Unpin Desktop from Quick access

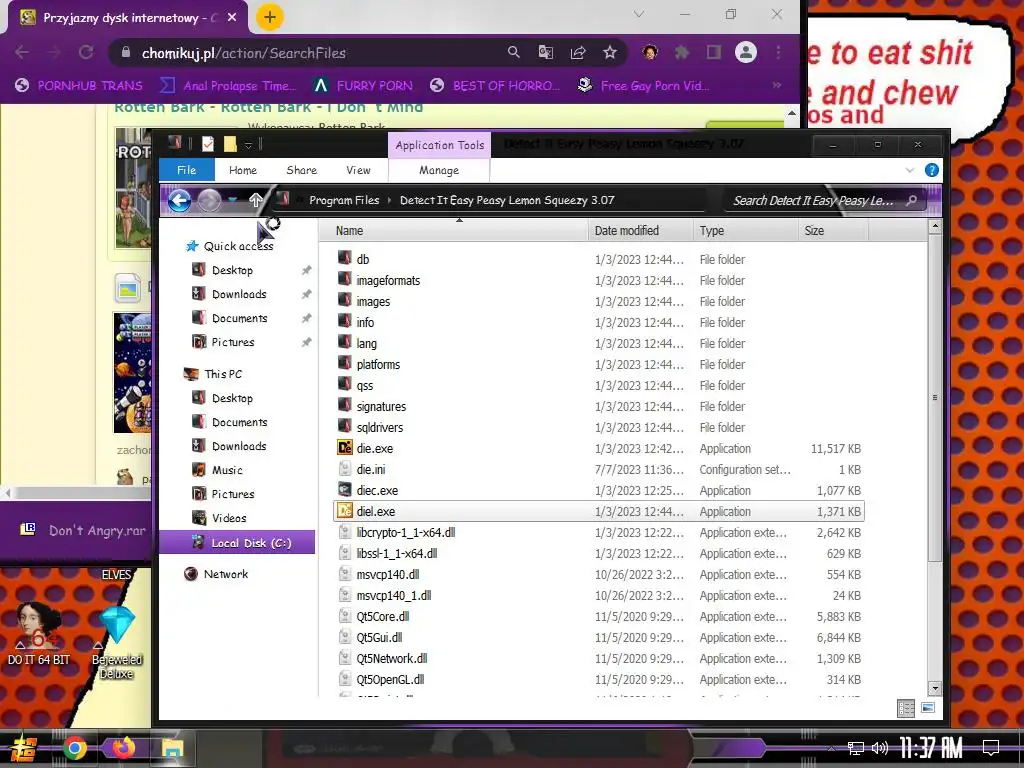[x=306, y=270]
